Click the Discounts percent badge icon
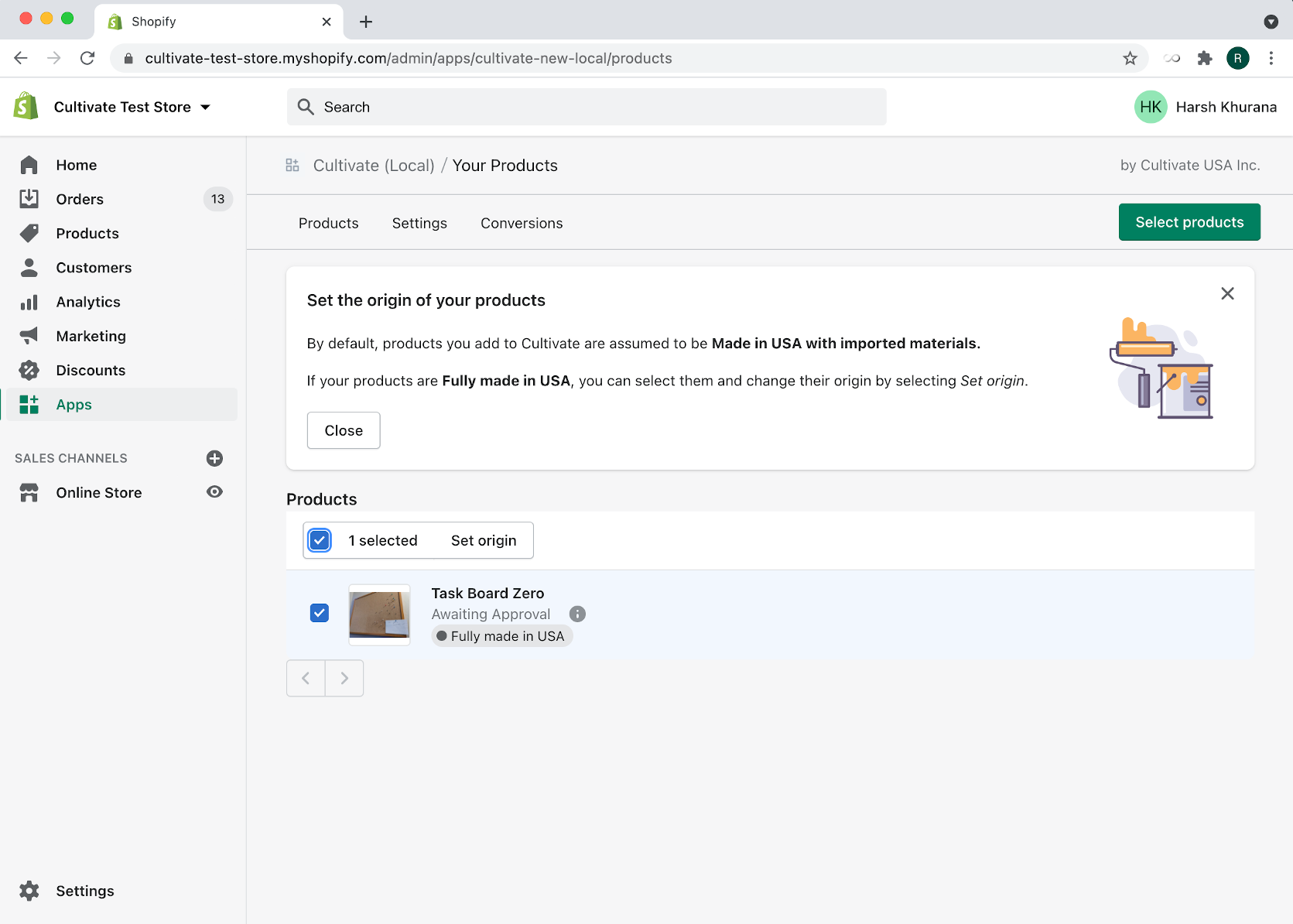 coord(29,370)
